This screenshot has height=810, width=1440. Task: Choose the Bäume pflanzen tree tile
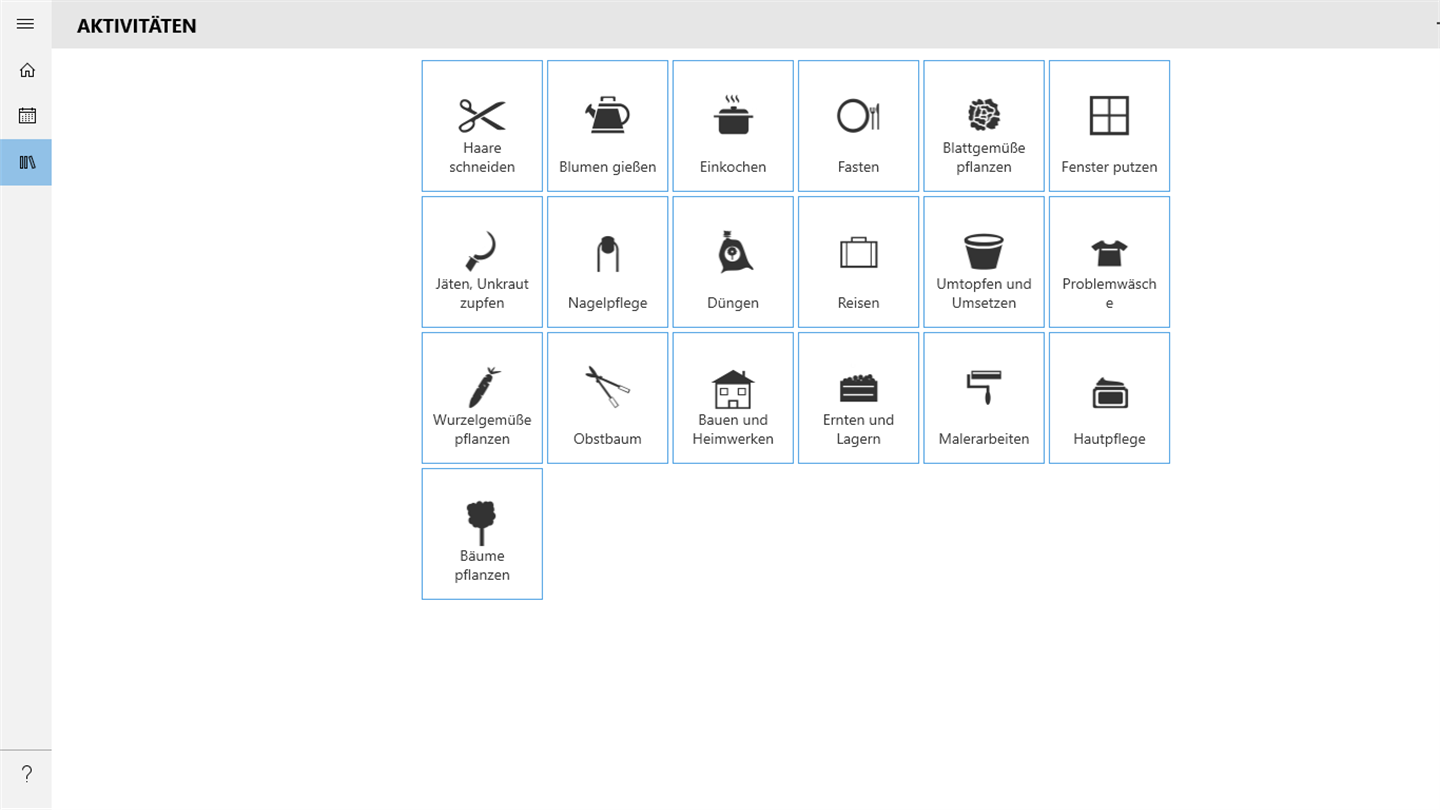482,534
